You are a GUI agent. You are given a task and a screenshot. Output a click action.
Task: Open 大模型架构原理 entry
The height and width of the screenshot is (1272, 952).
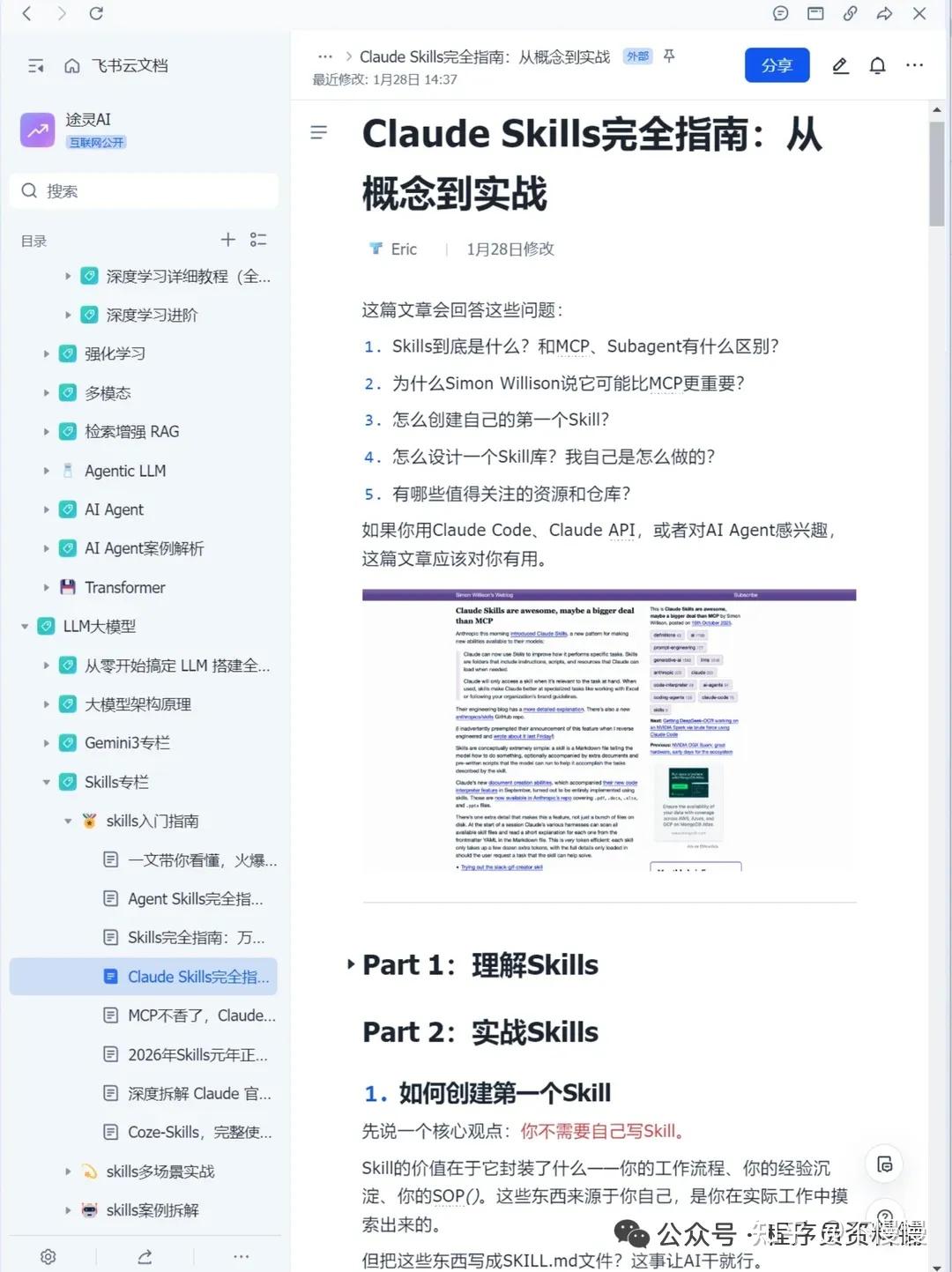tap(138, 704)
